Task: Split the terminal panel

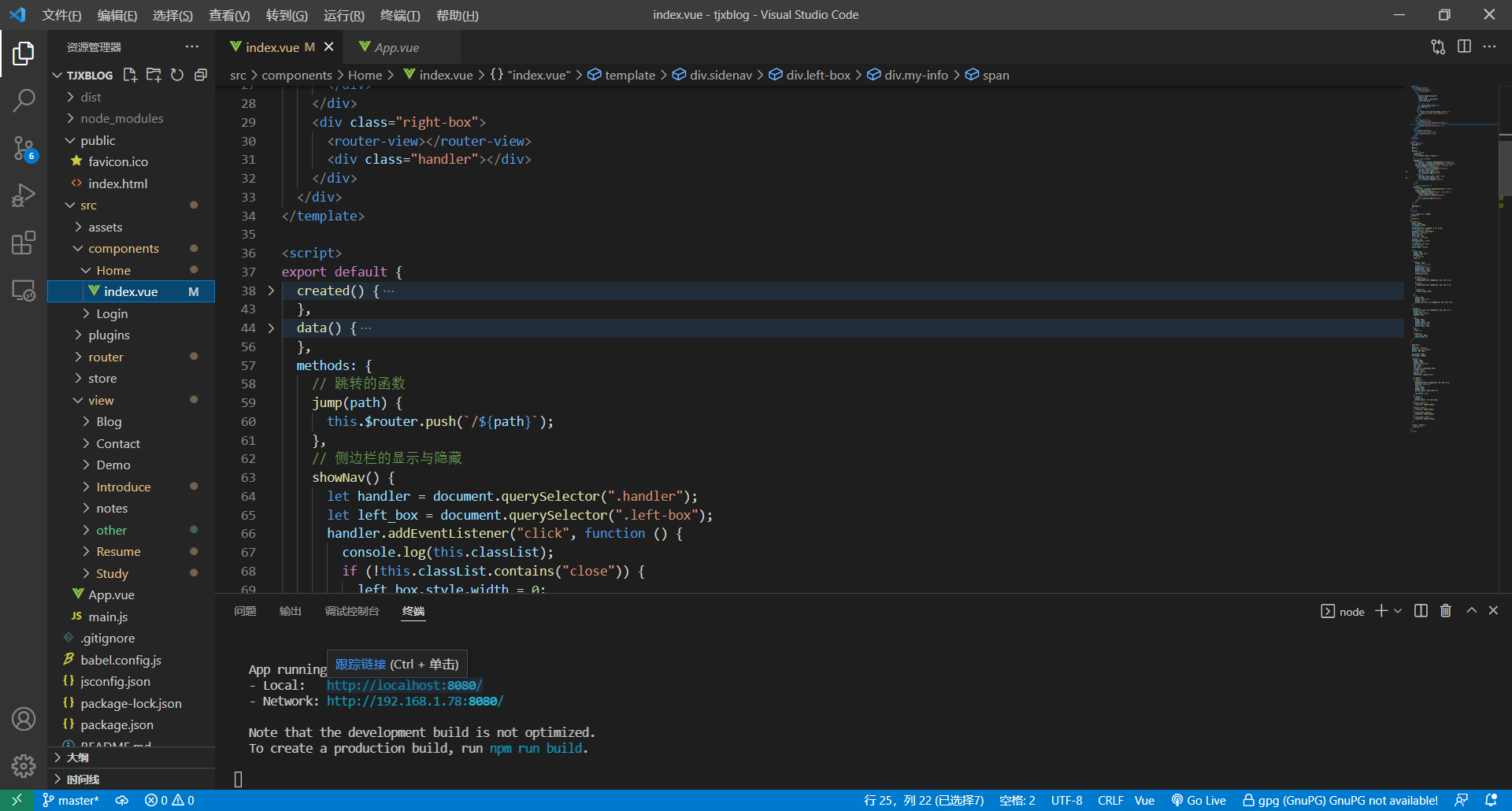Action: [1421, 611]
